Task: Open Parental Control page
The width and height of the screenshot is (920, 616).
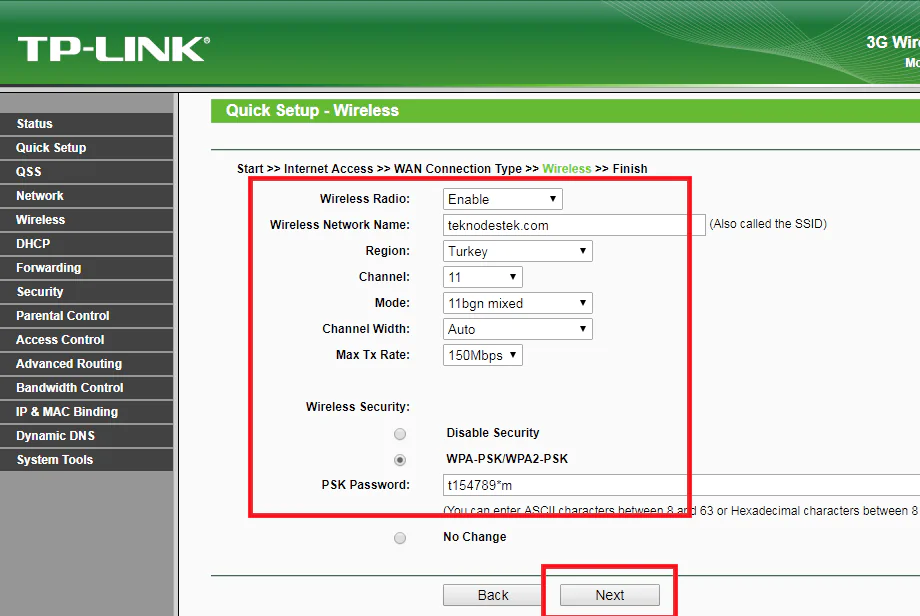Action: click(87, 316)
